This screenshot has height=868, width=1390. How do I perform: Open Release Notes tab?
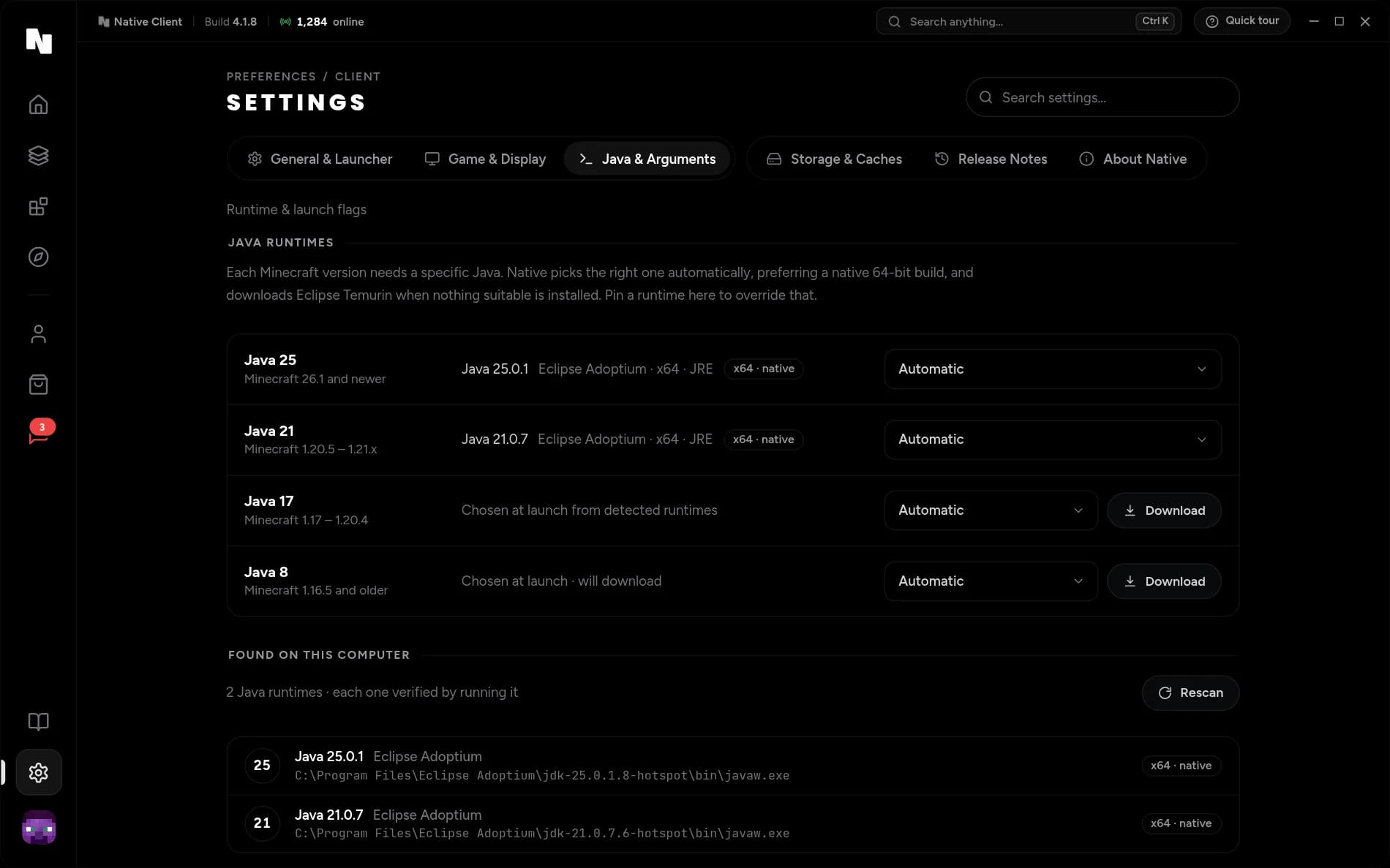[991, 159]
